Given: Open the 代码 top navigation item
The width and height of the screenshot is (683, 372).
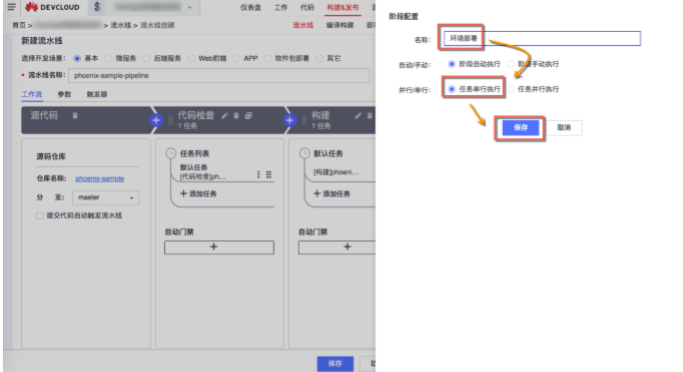Looking at the screenshot, I should (x=307, y=7).
